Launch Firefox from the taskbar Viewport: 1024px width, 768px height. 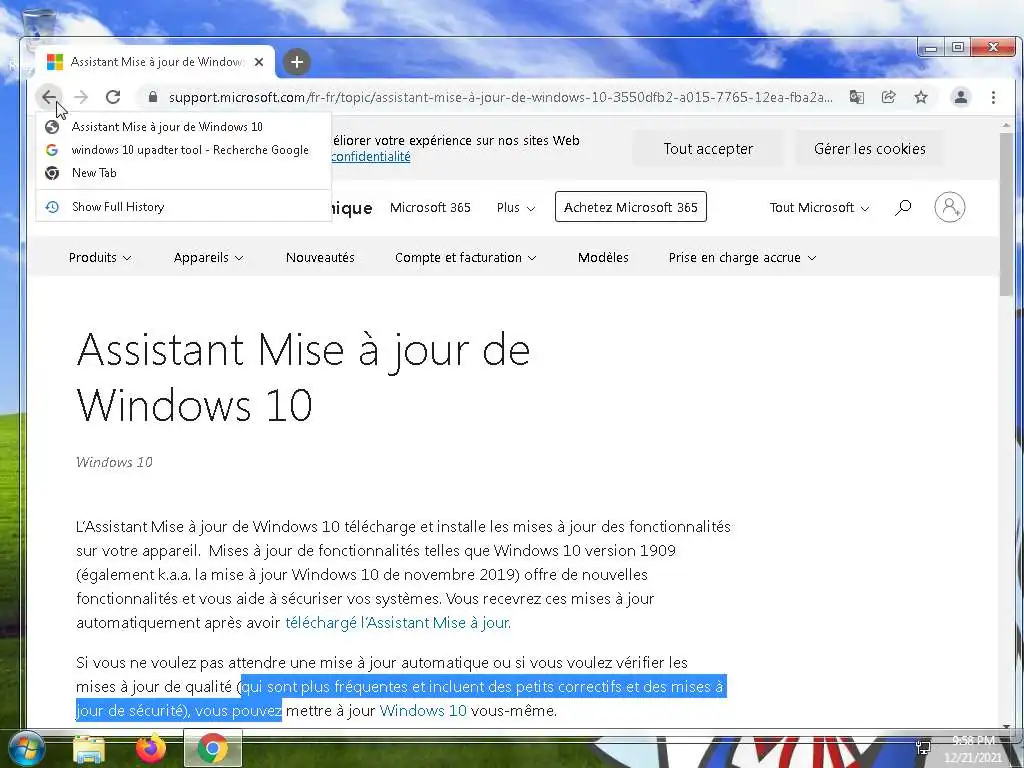click(x=151, y=749)
